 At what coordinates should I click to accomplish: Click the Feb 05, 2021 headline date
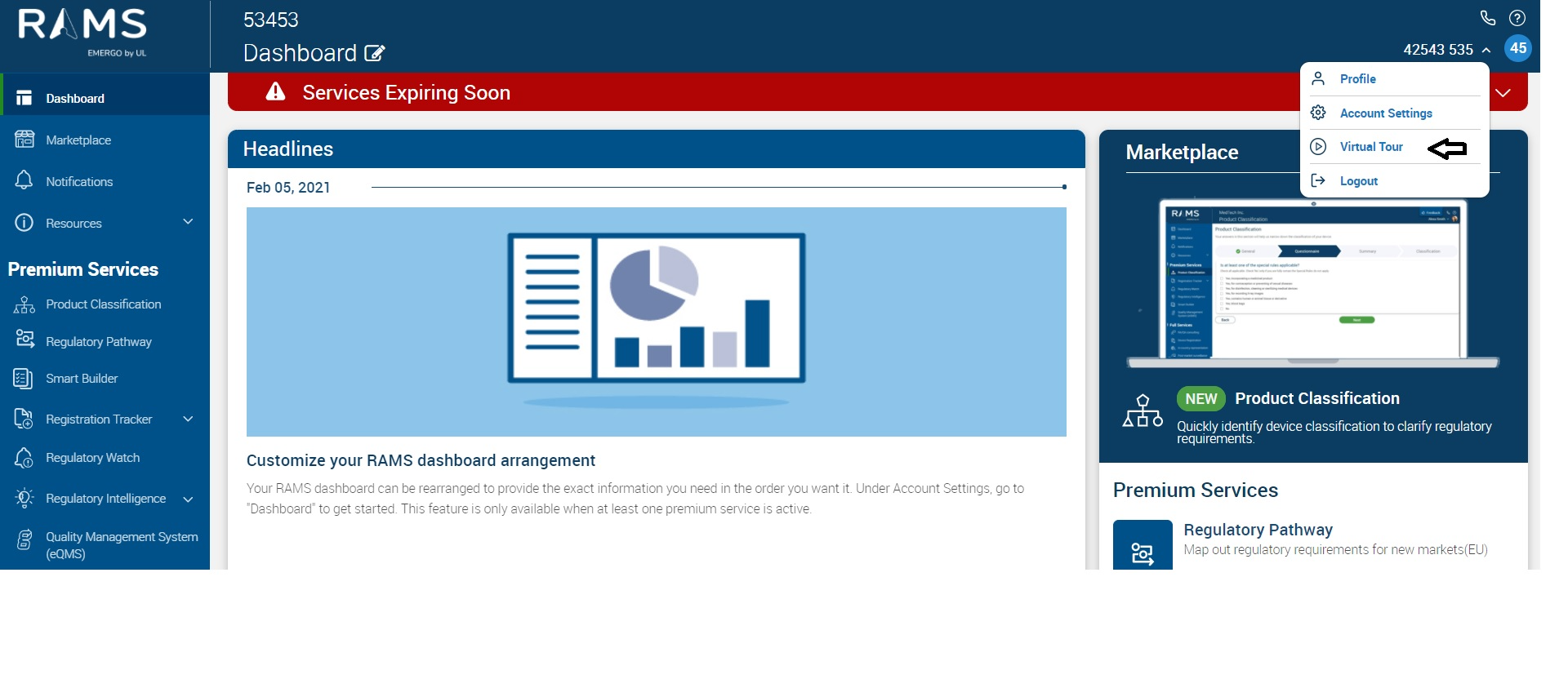[x=288, y=188]
